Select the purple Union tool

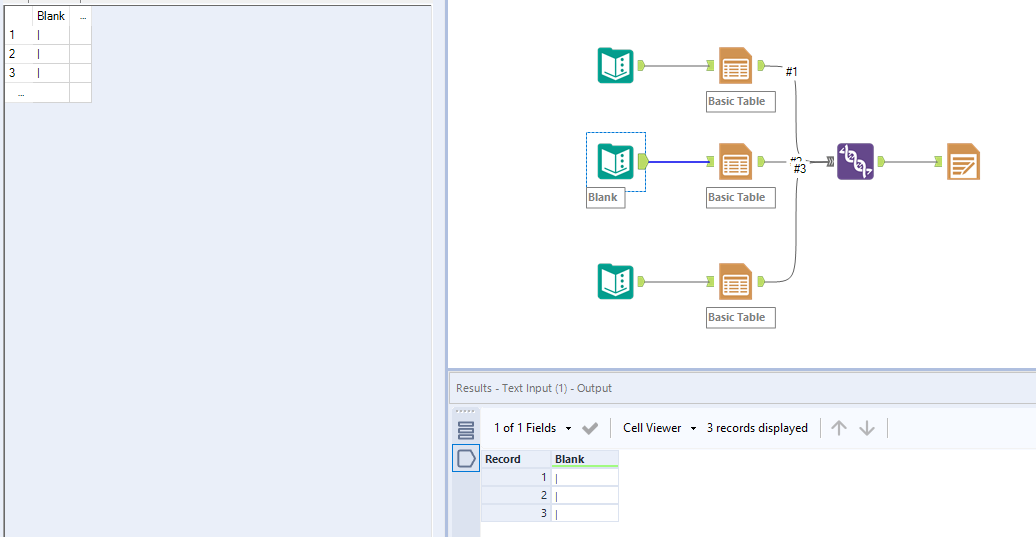pyautogui.click(x=855, y=162)
